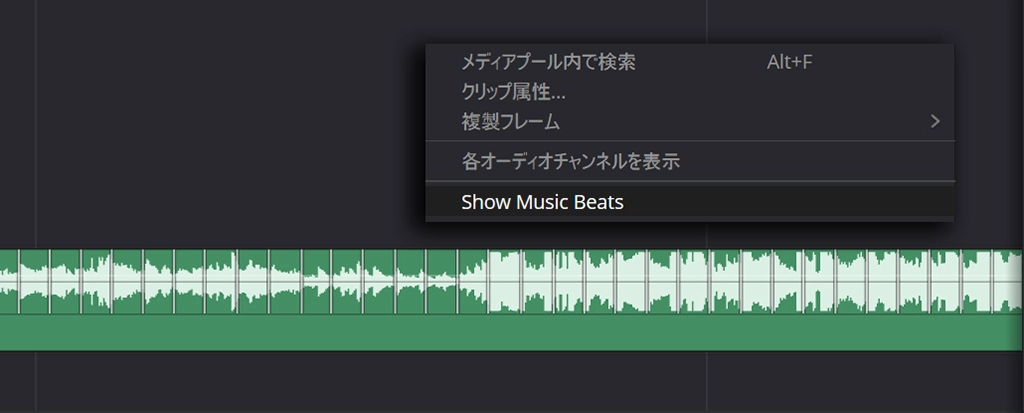Screen dimensions: 1024x413
Task: Click the empty timeline area right of the context menu
Action: pyautogui.click(x=990, y=120)
